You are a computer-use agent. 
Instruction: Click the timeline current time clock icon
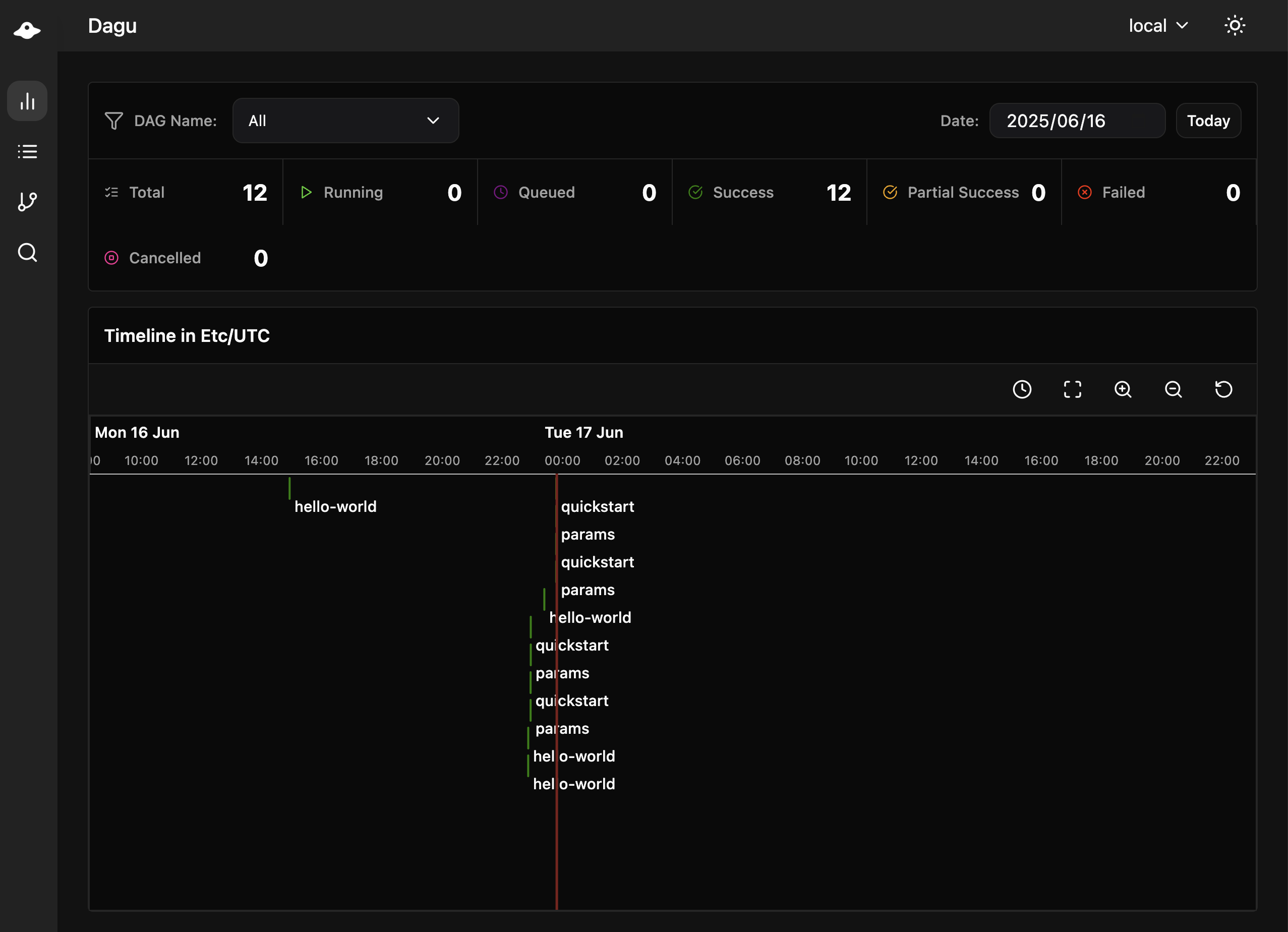pyautogui.click(x=1022, y=390)
